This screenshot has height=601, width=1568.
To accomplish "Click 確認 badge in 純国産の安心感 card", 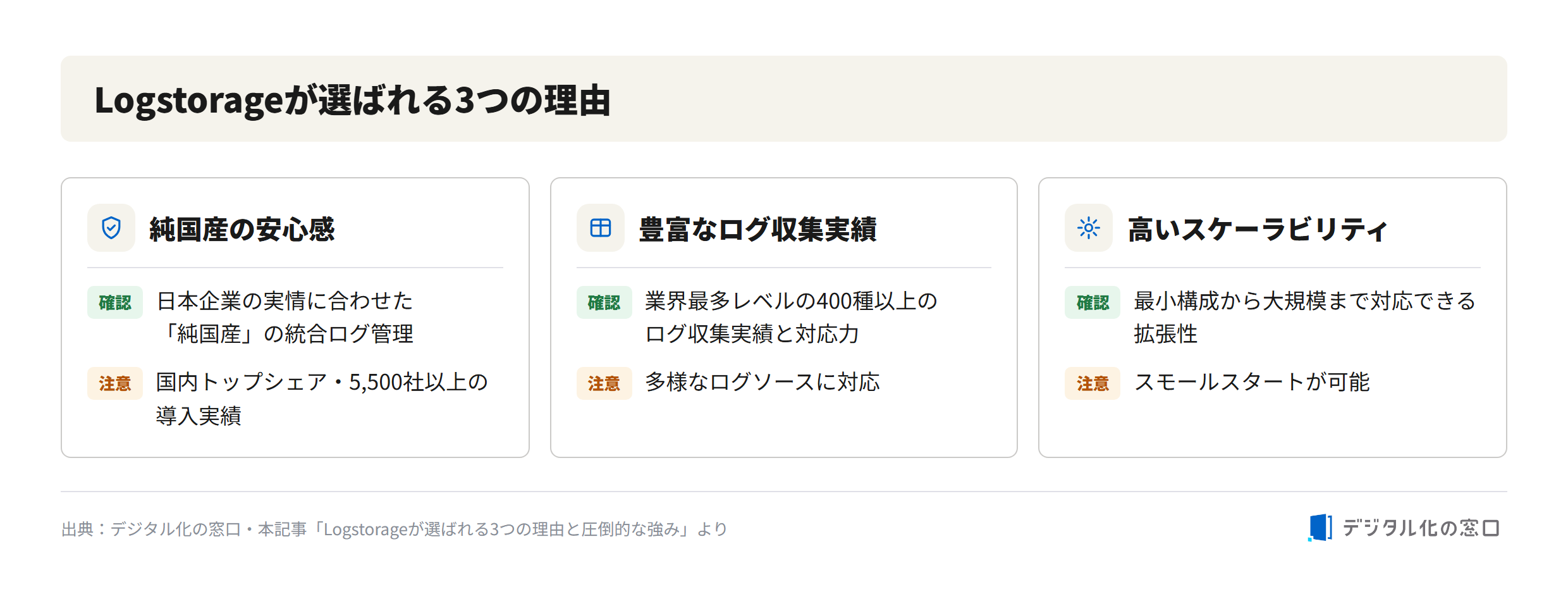I will [115, 302].
